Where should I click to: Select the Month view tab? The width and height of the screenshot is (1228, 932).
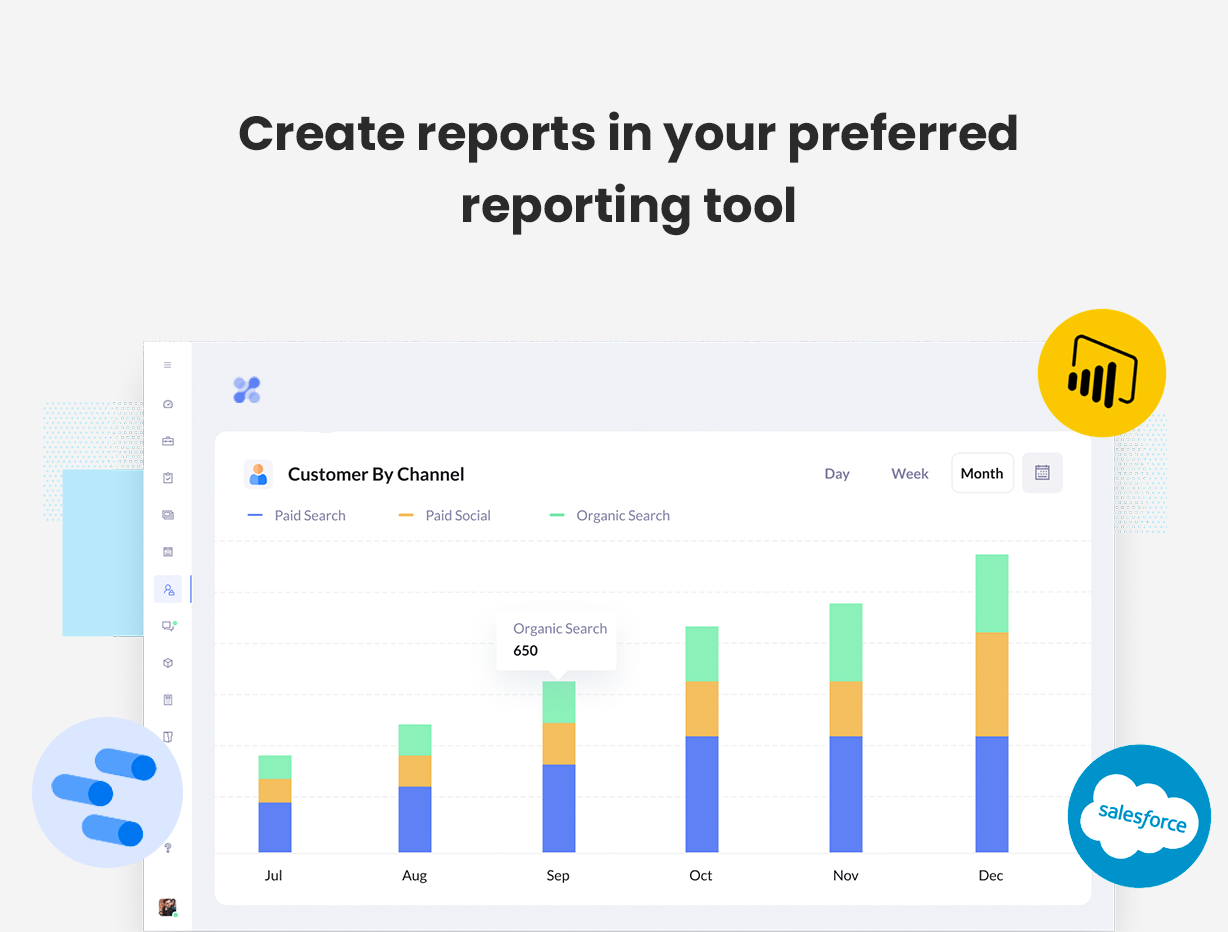click(982, 473)
